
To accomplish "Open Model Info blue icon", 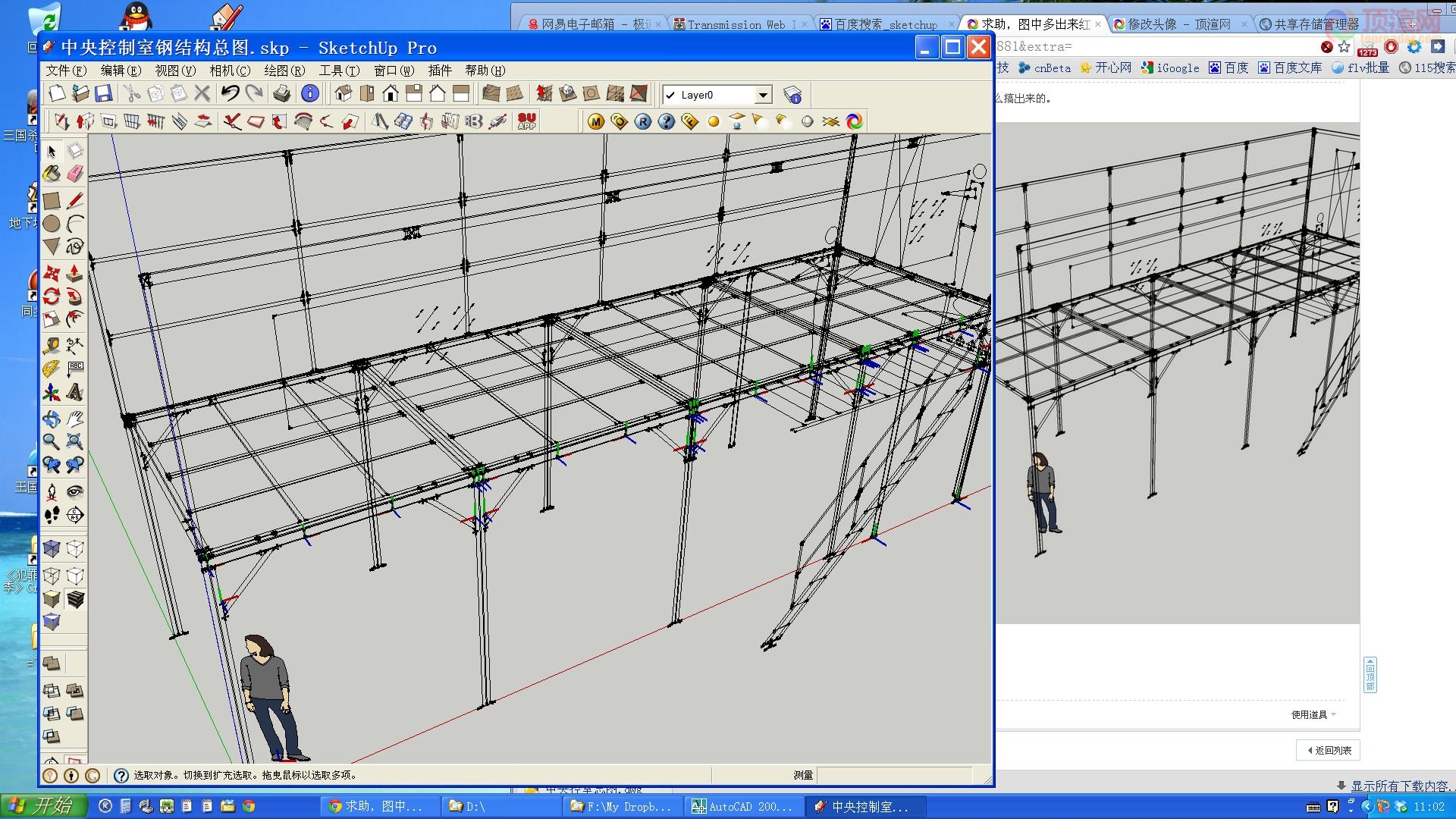I will tap(309, 93).
